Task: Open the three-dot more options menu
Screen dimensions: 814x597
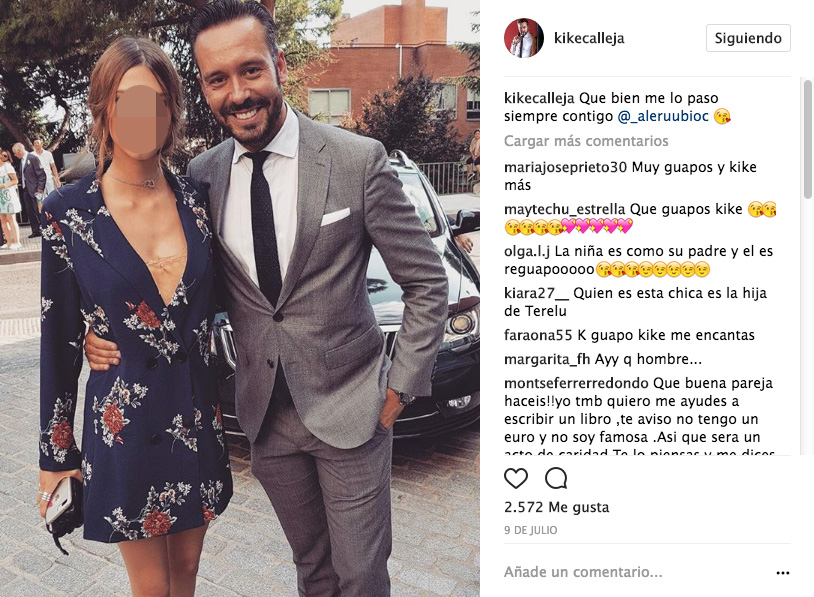Action: point(783,573)
